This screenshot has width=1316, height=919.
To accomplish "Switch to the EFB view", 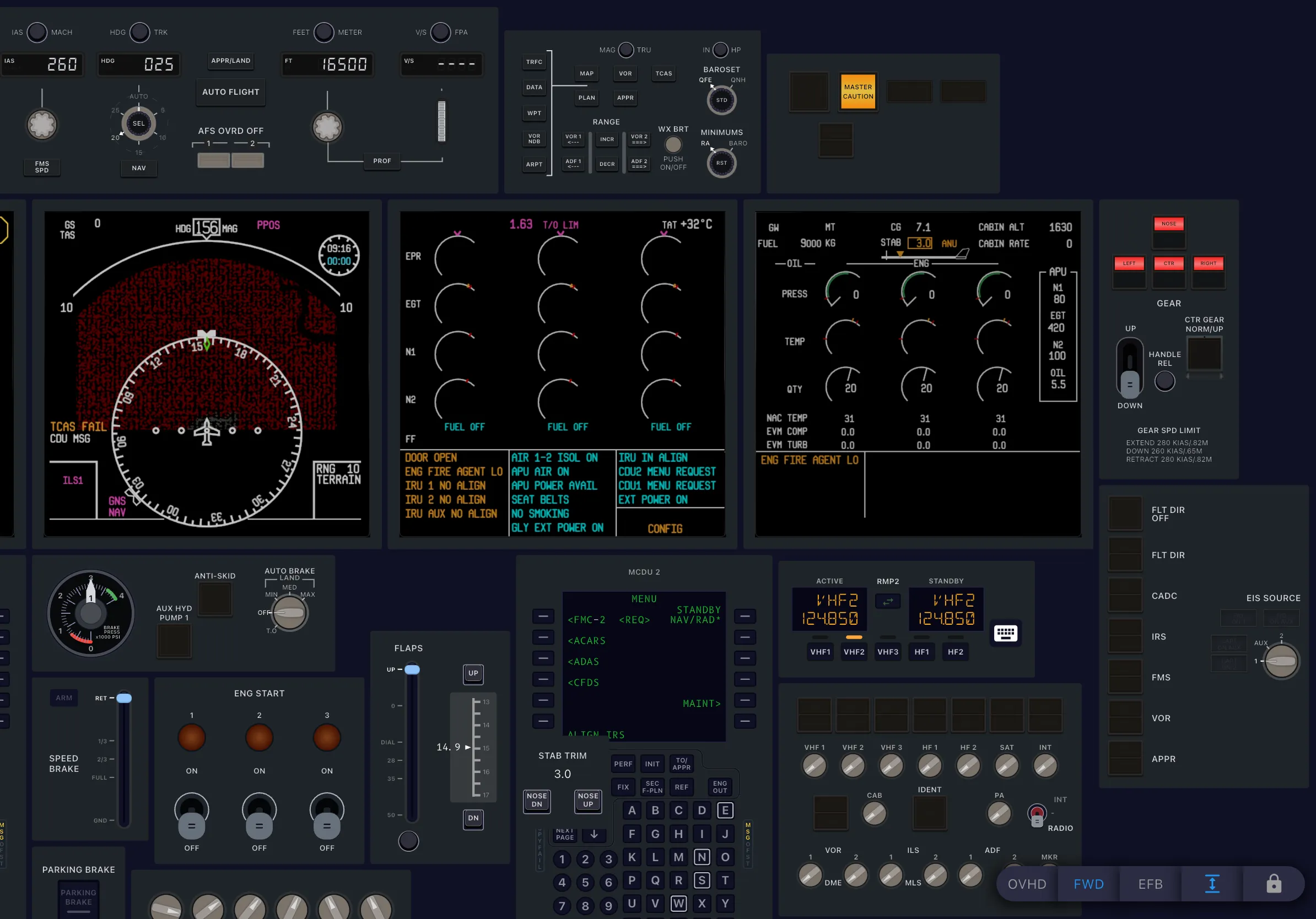I will [1150, 884].
